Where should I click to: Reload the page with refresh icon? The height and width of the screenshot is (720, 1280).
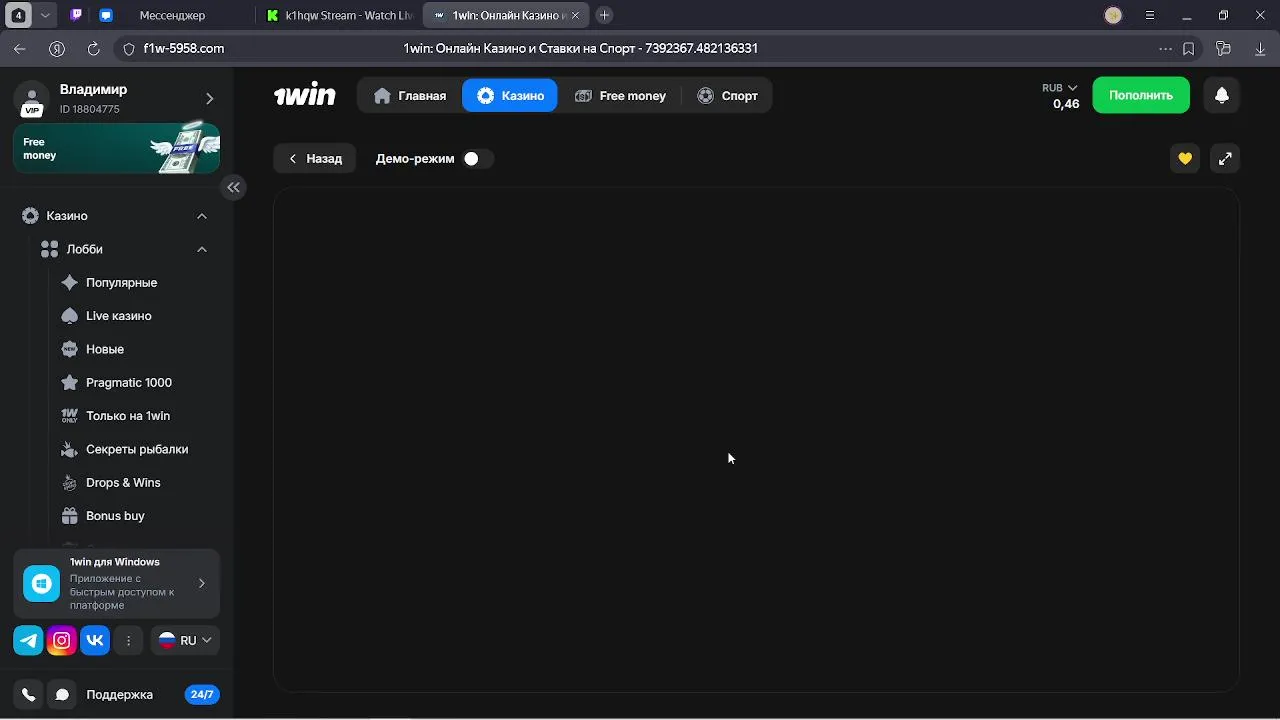(x=93, y=48)
